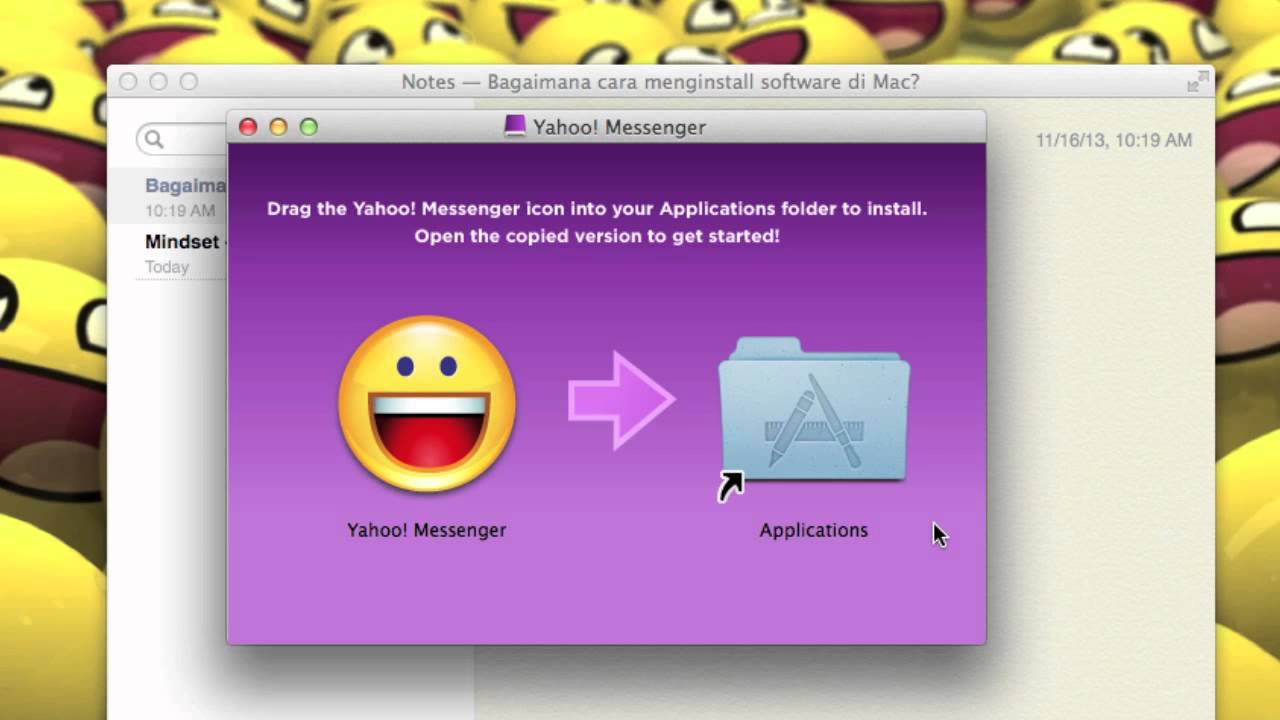Select the "Yahoo! Messenger" icon label
Viewport: 1280px width, 720px height.
click(x=427, y=530)
